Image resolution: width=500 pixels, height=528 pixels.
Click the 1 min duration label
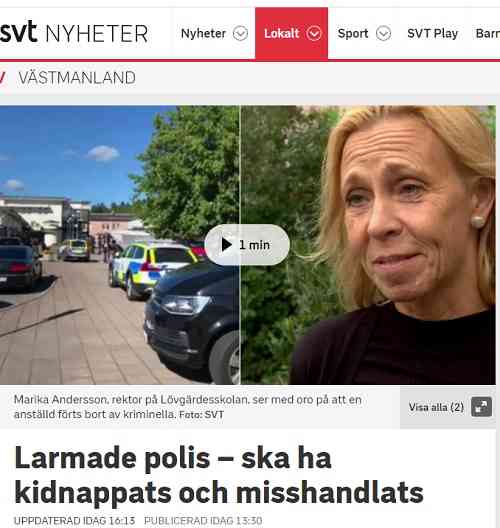(255, 245)
